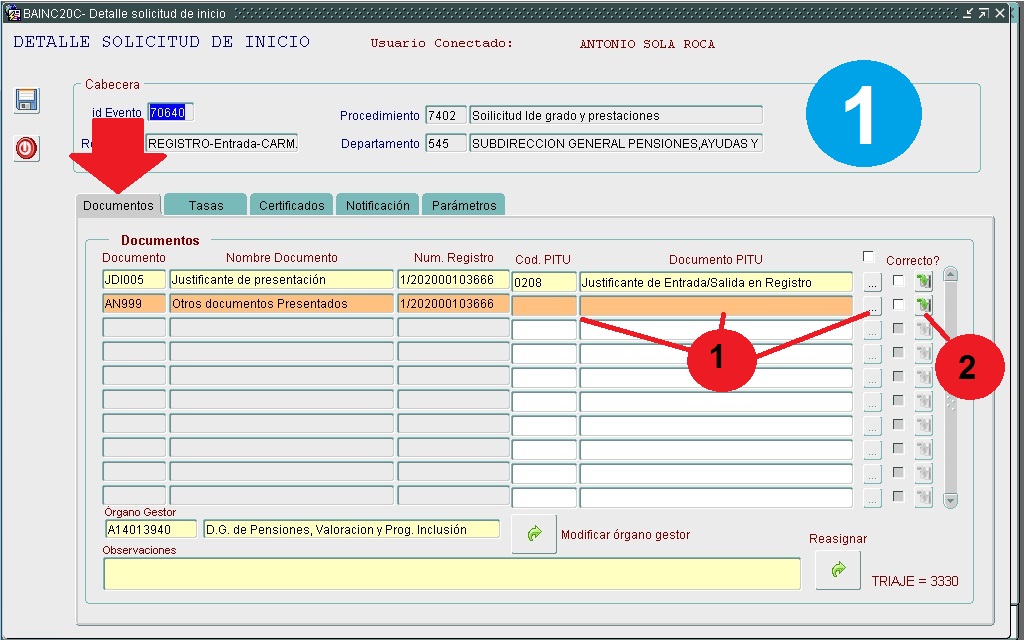This screenshot has height=640, width=1027.
Task: Click the red power exit icon
Action: click(26, 149)
